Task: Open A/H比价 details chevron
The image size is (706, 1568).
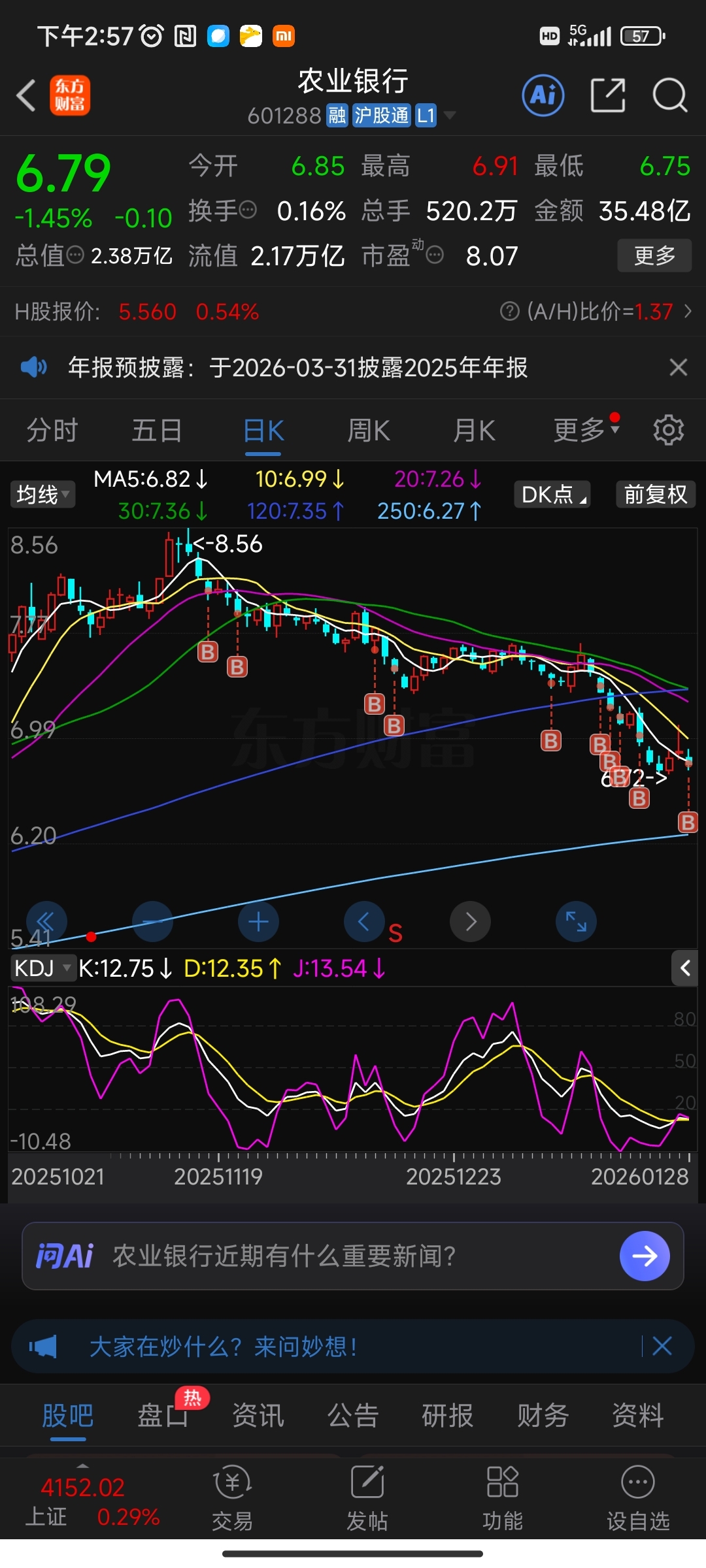Action: click(688, 311)
